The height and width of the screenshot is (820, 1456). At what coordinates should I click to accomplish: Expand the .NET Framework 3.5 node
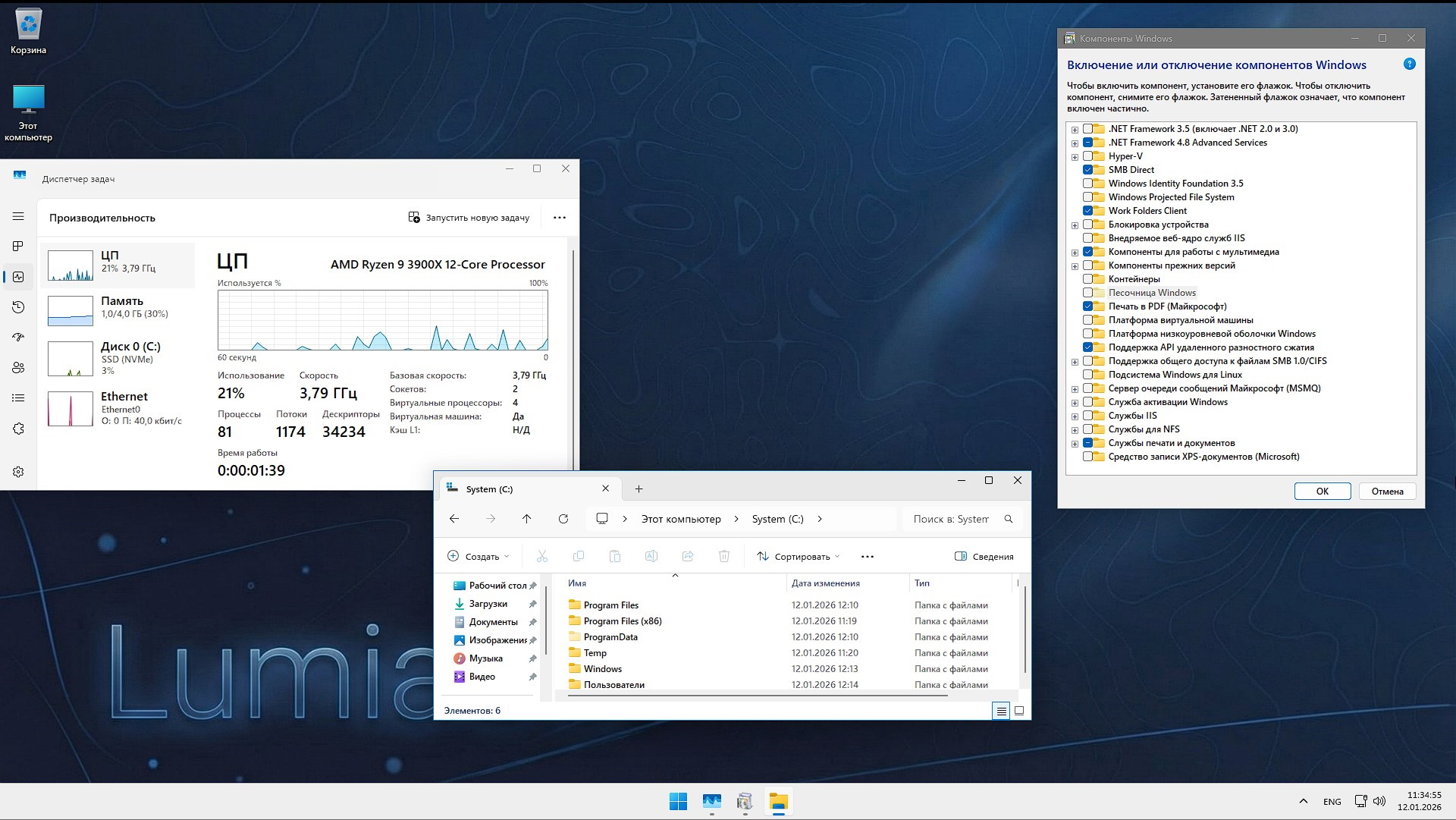(1075, 129)
